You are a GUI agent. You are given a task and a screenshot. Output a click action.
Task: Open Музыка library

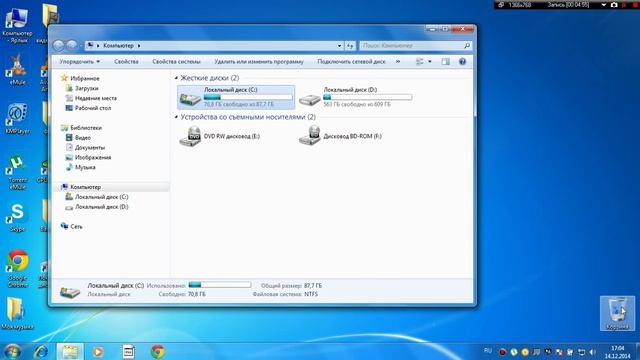[85, 167]
